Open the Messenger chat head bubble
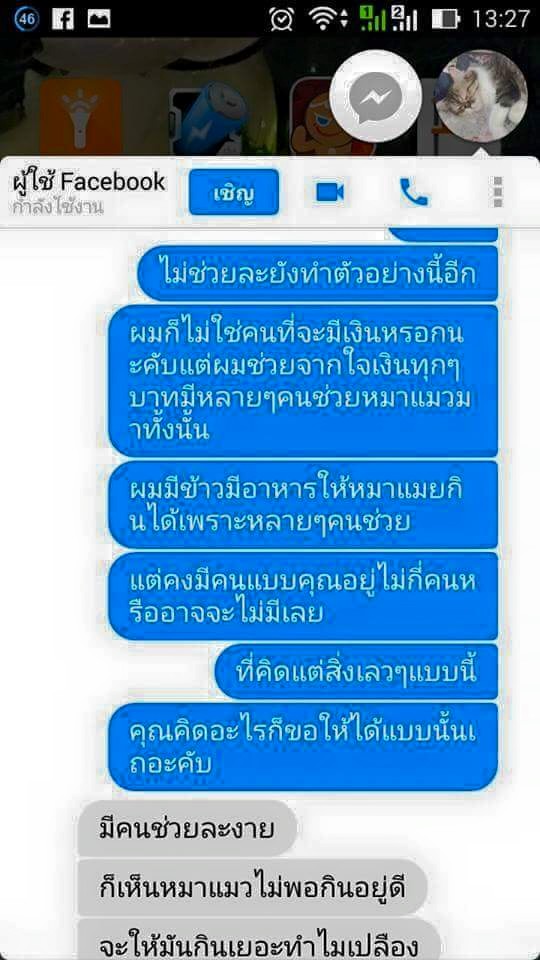This screenshot has width=540, height=960. [x=375, y=96]
